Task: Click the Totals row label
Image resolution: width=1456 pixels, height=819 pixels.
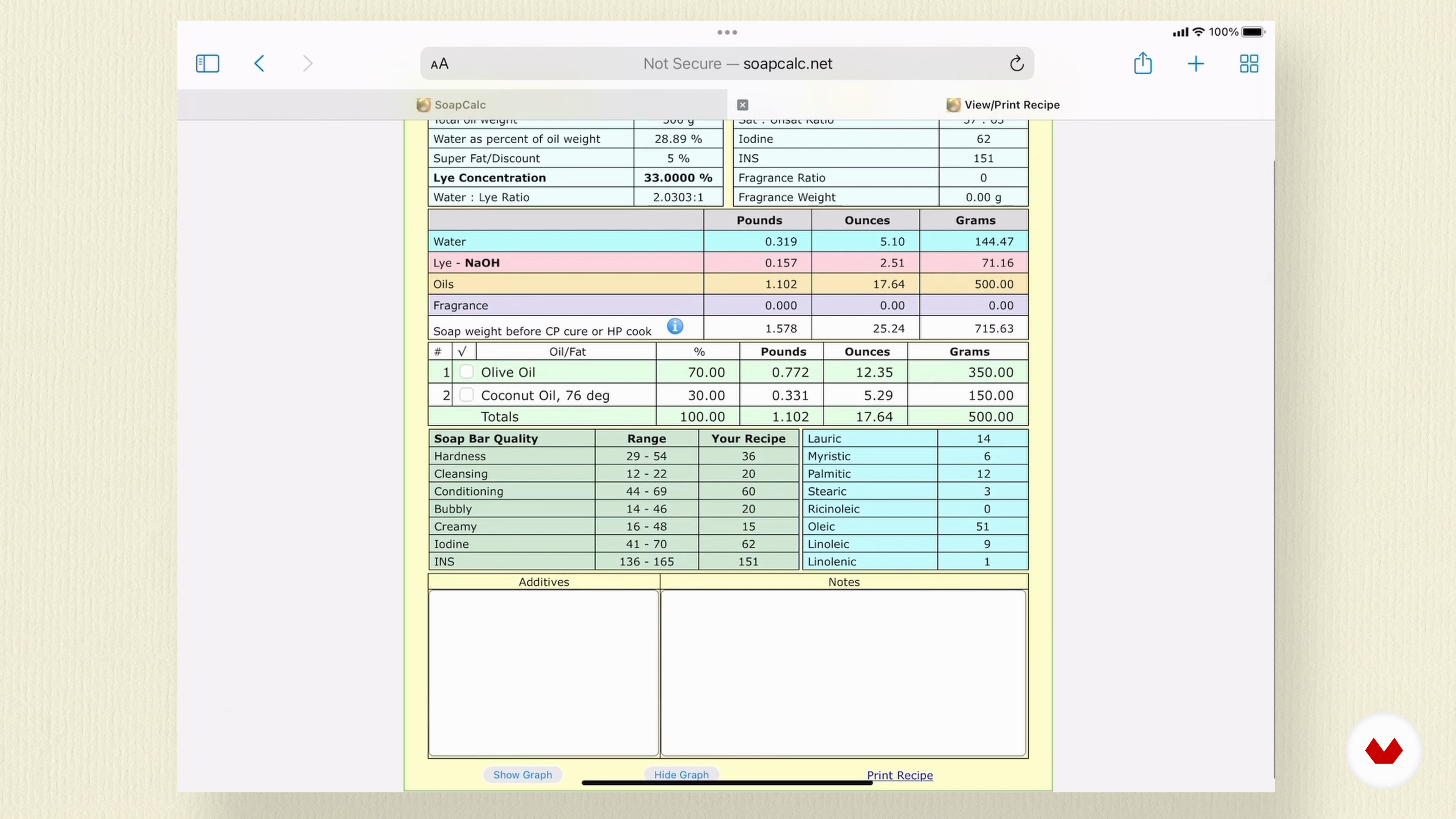Action: click(499, 417)
